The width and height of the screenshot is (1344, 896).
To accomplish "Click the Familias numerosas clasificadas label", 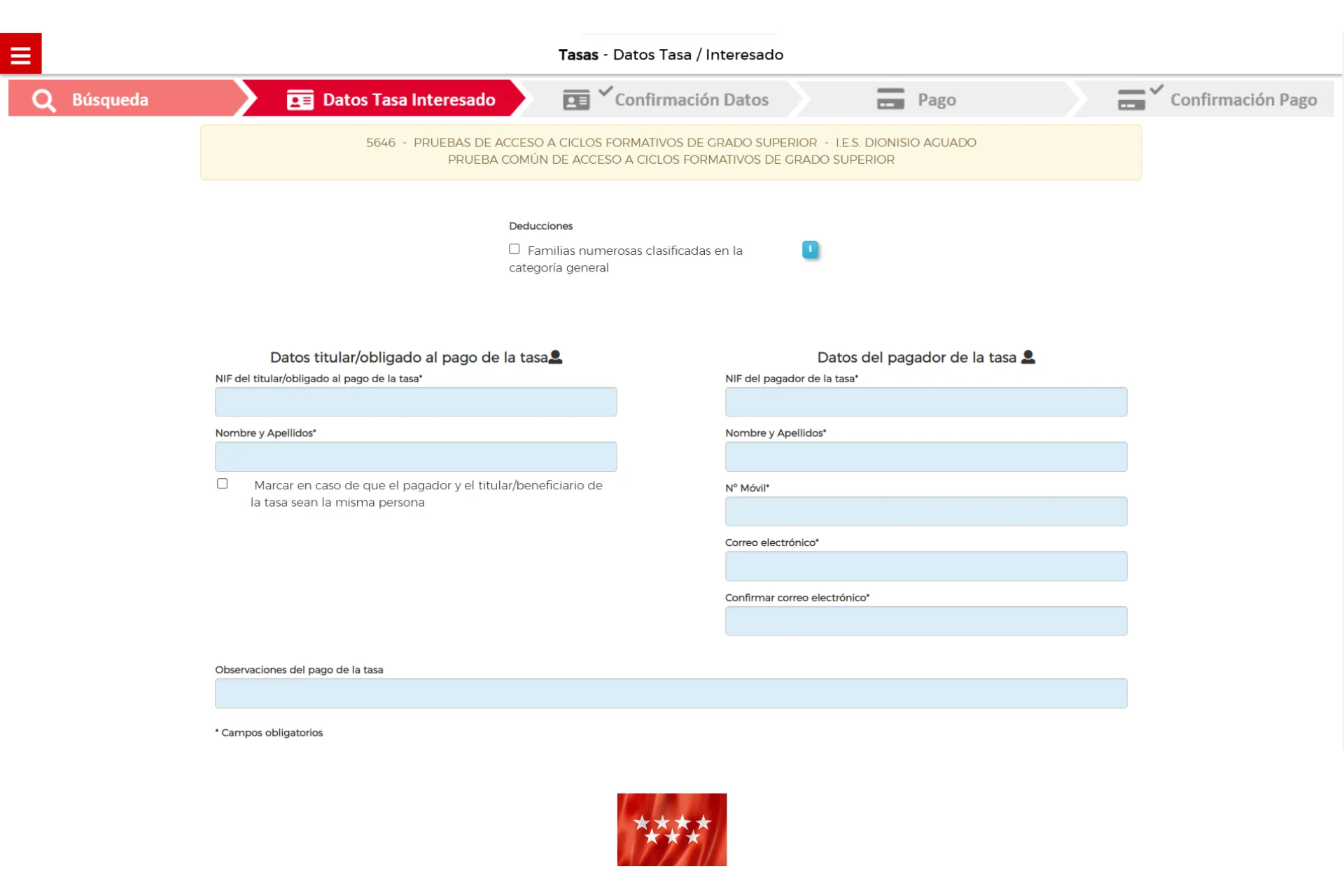I will (x=626, y=259).
